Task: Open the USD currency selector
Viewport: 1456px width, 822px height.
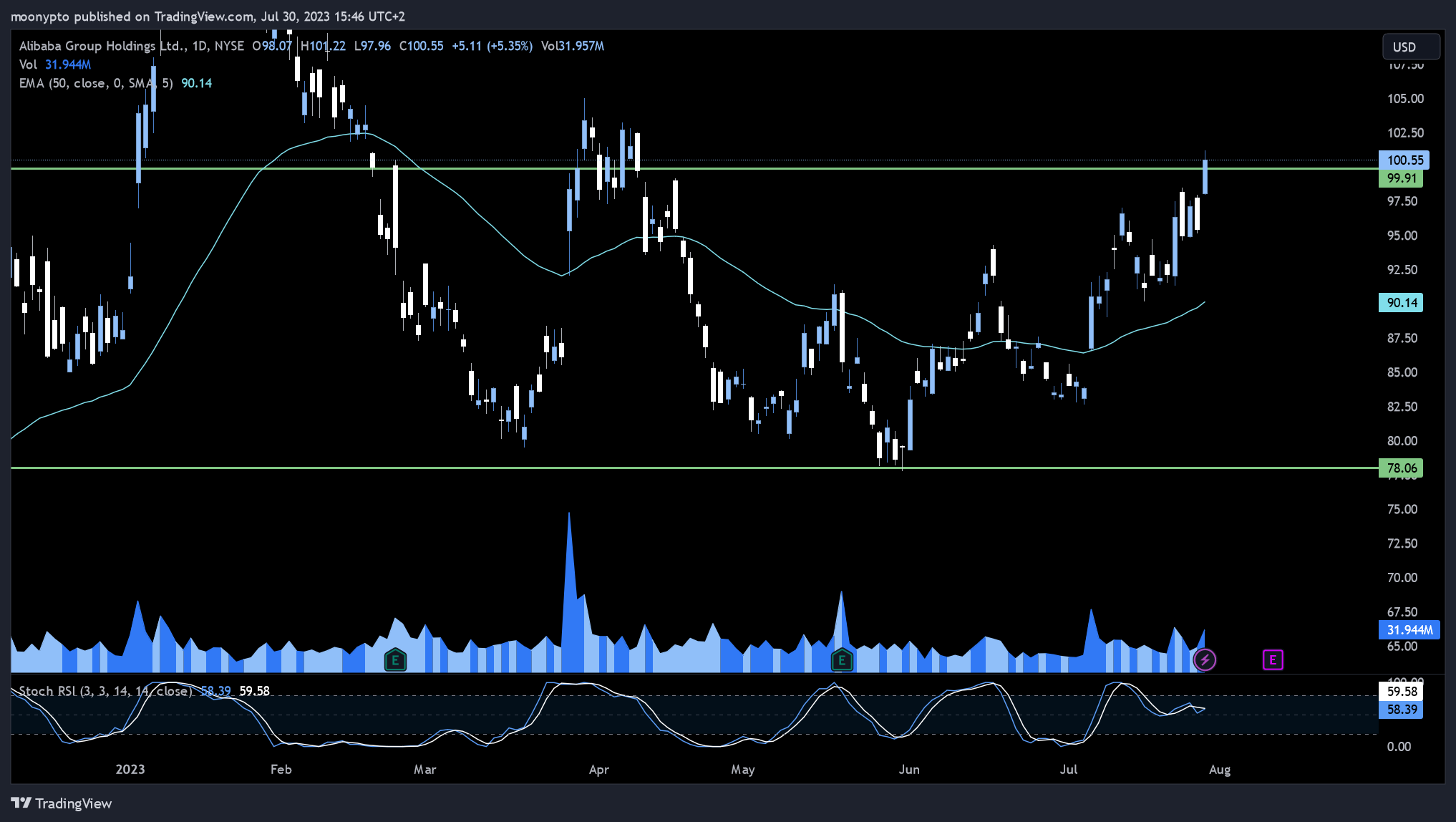Action: [1410, 47]
